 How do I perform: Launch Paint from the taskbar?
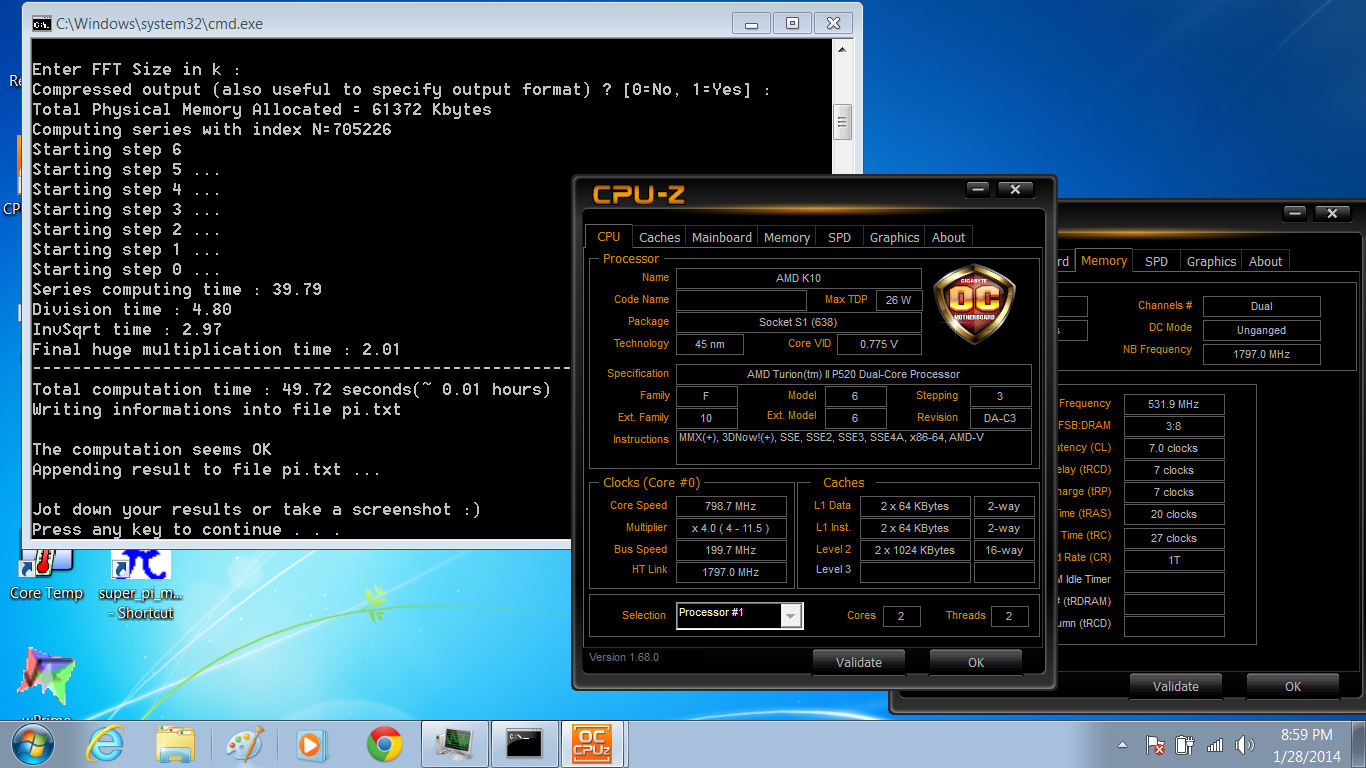244,744
